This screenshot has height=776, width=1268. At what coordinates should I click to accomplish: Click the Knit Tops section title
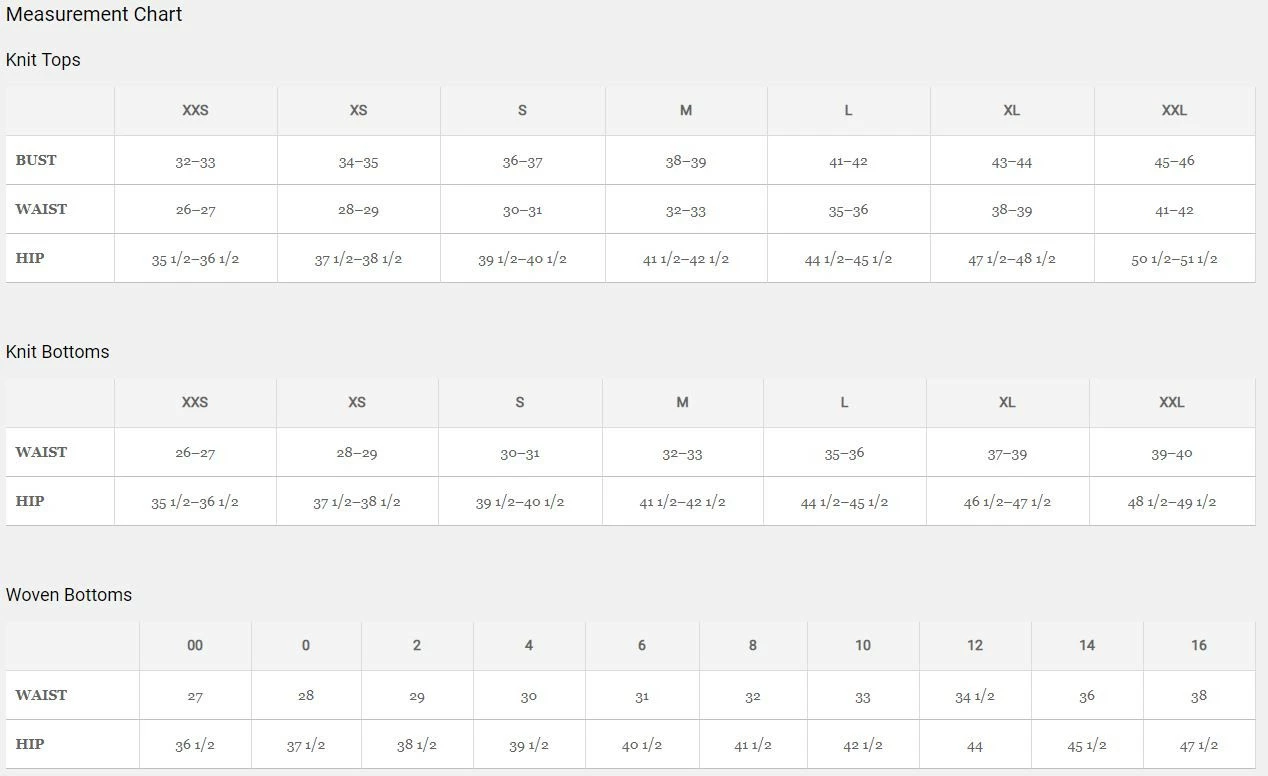43,60
